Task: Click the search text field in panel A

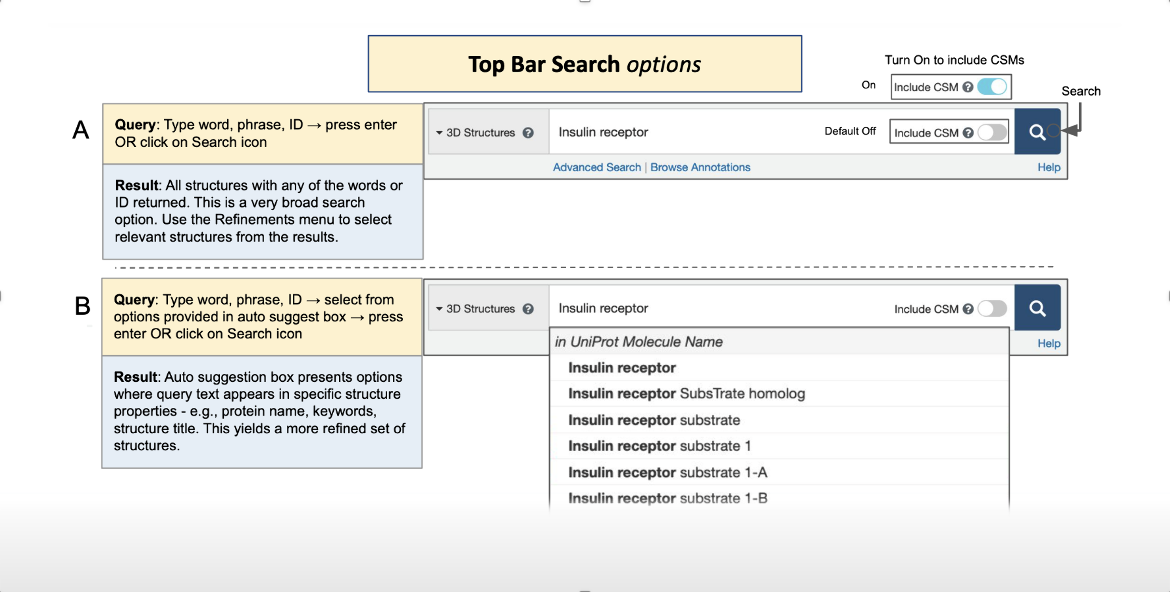Action: (680, 132)
